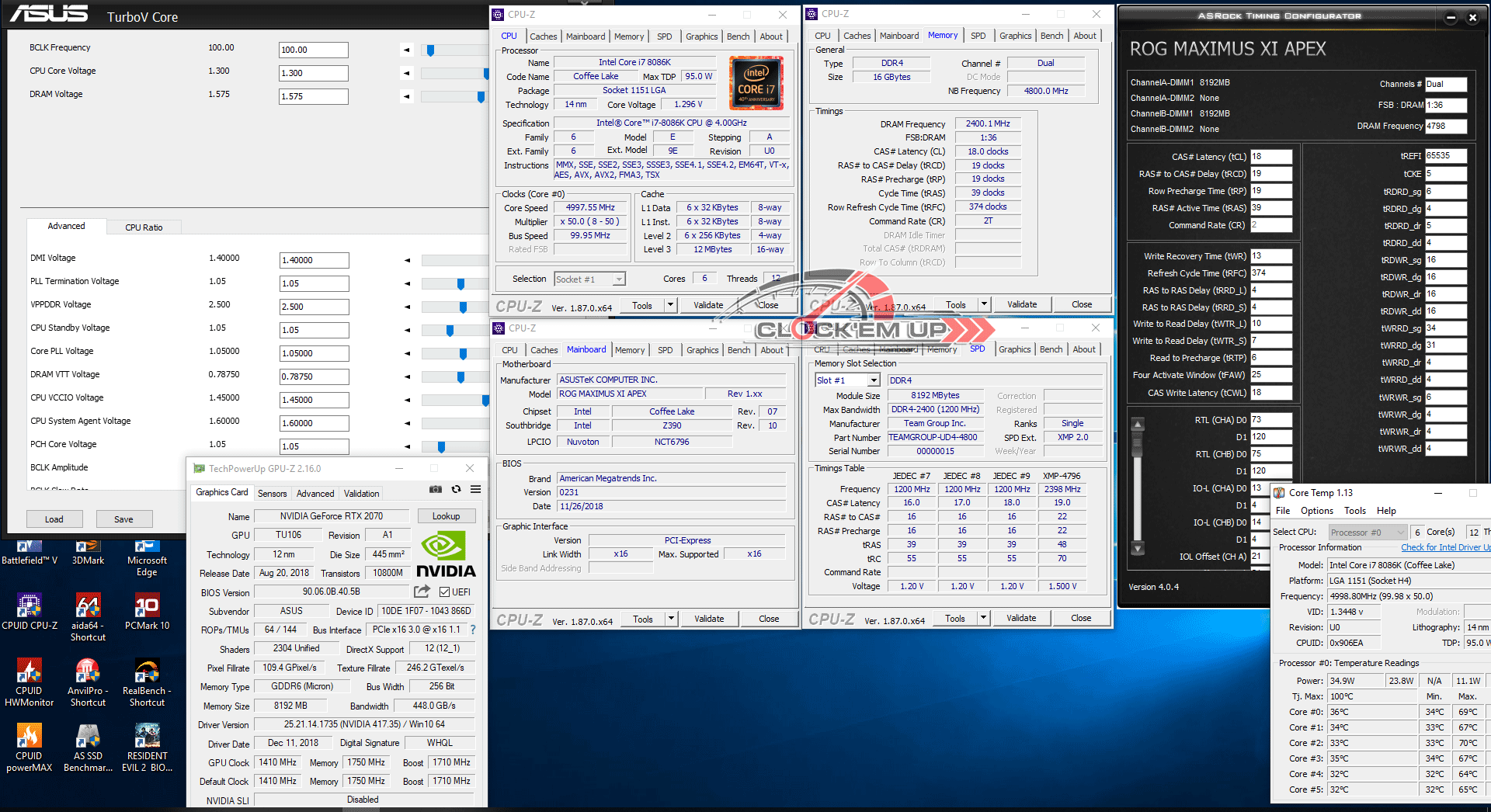Click the Bus Interface question mark icon
This screenshot has width=1491, height=812.
coord(473,630)
